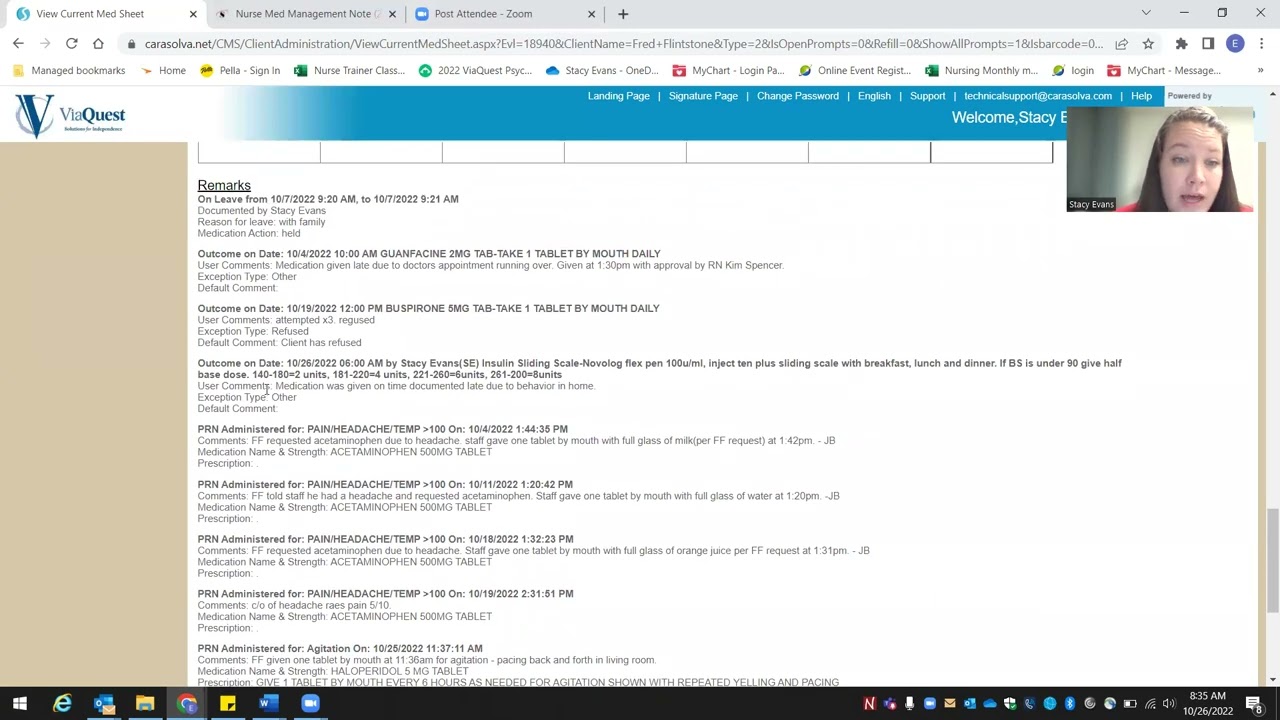This screenshot has width=1280, height=720.
Task: Click the ViaQuest logo
Action: pos(70,116)
